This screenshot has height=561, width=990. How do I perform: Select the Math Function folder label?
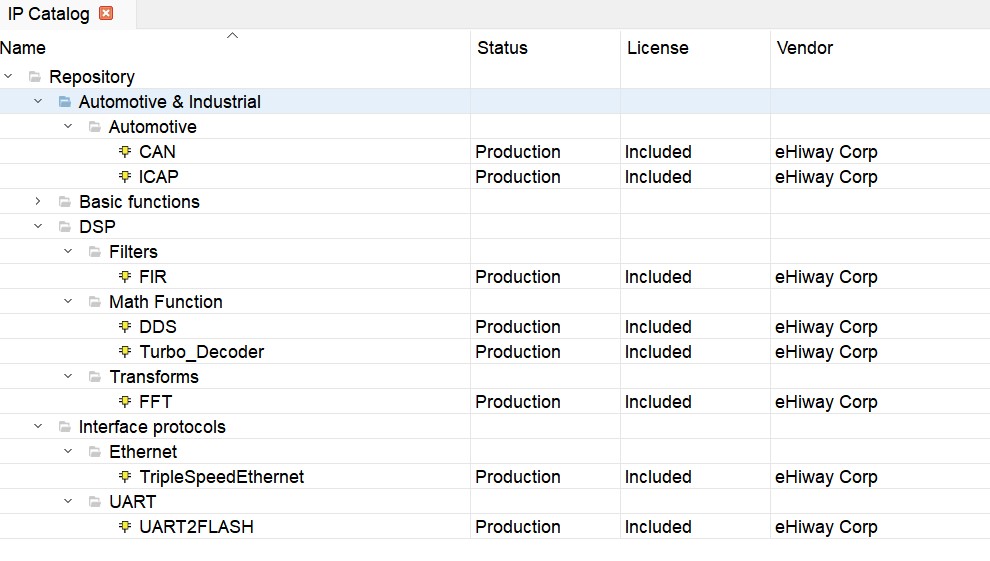(x=165, y=302)
